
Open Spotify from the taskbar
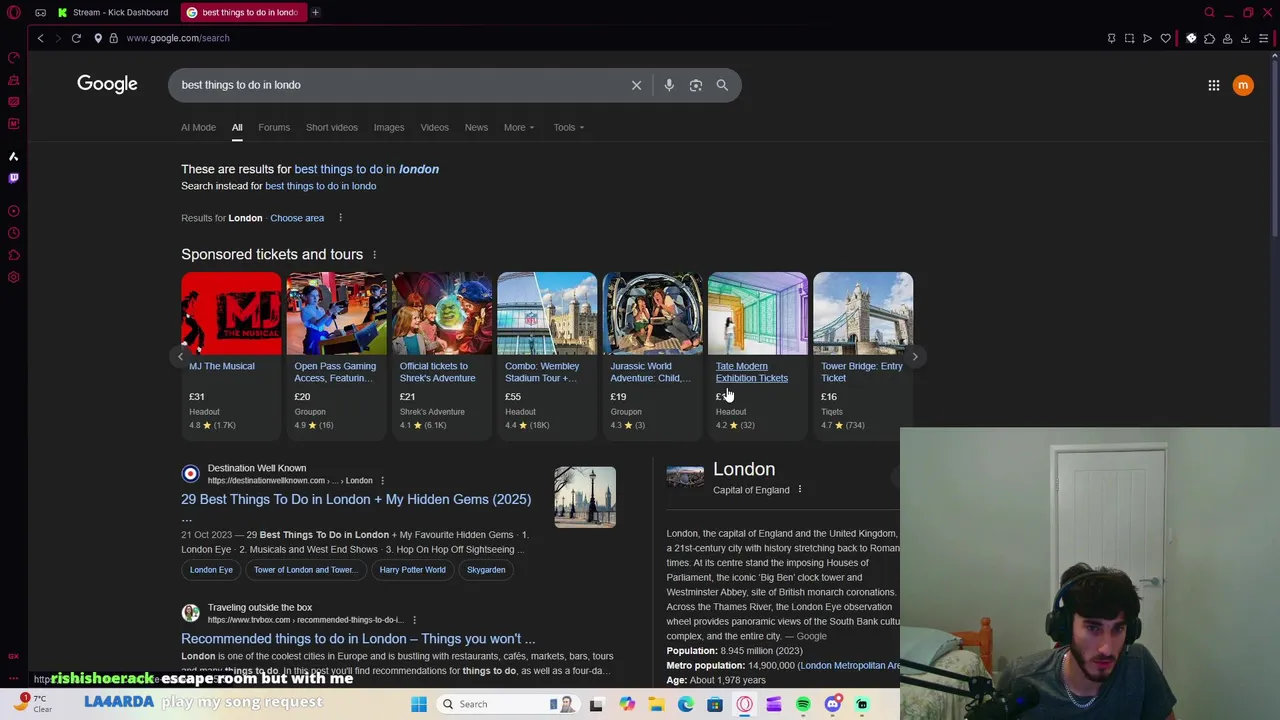click(803, 704)
